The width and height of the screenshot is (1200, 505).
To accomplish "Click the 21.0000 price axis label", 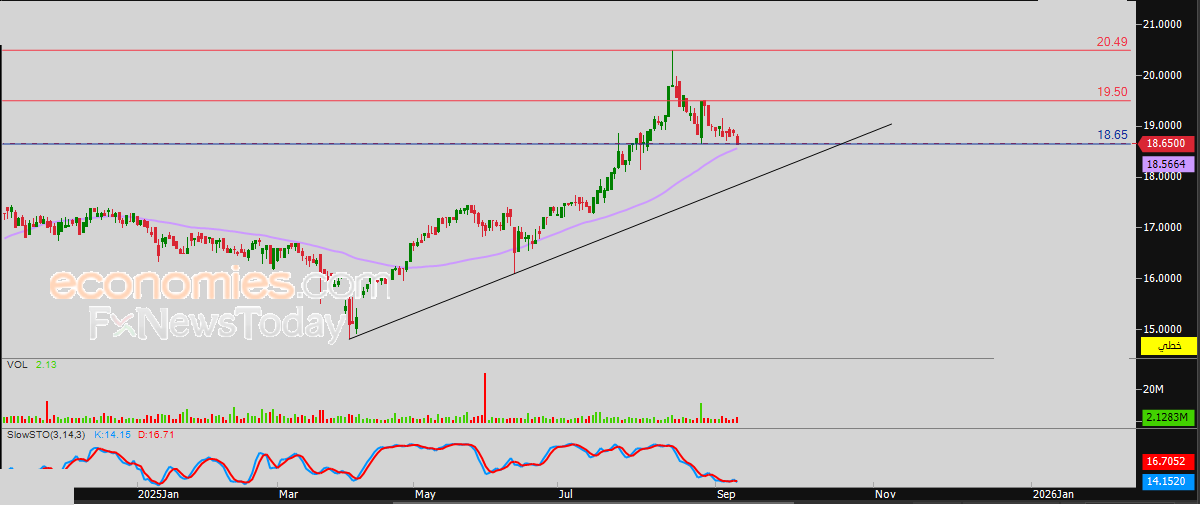I will pos(1163,24).
